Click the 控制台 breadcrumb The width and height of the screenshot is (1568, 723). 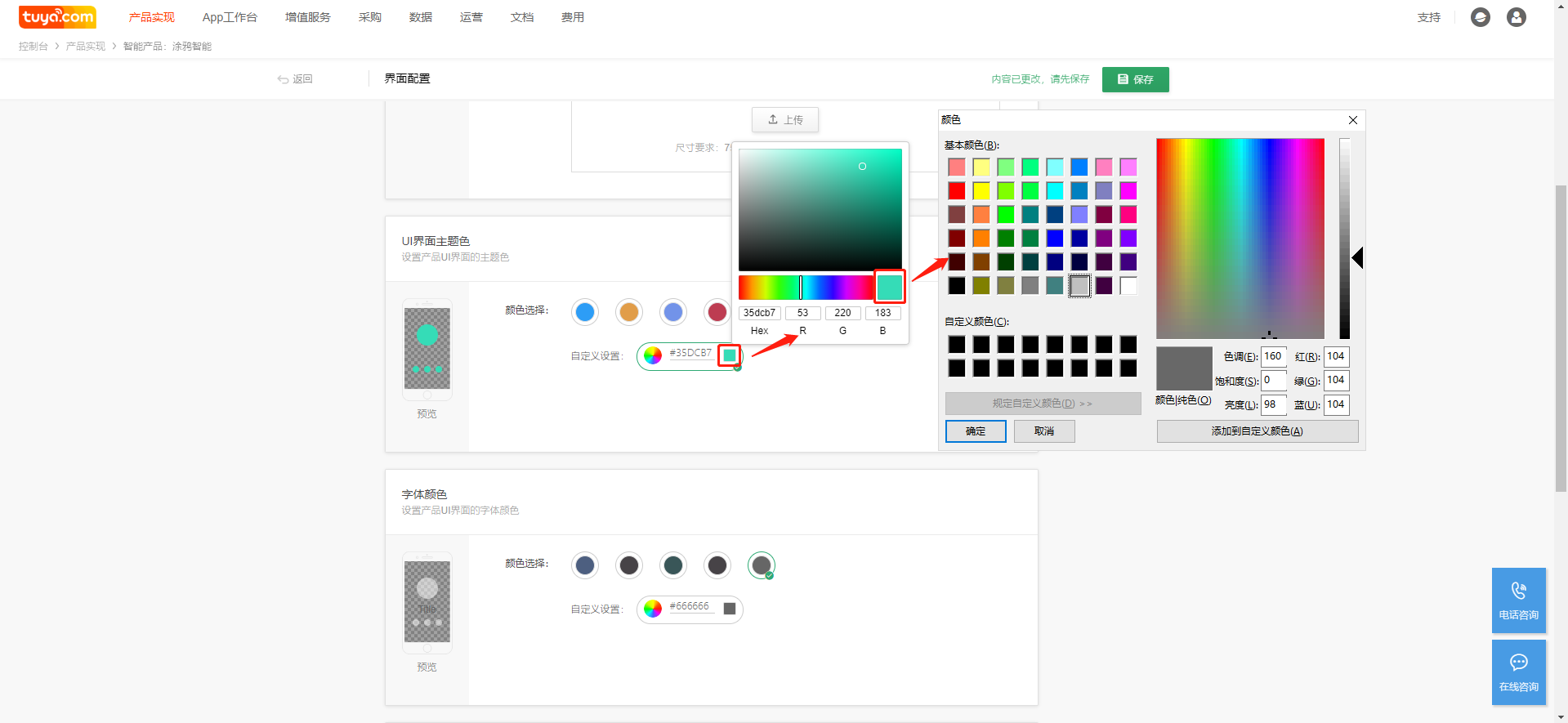click(34, 47)
